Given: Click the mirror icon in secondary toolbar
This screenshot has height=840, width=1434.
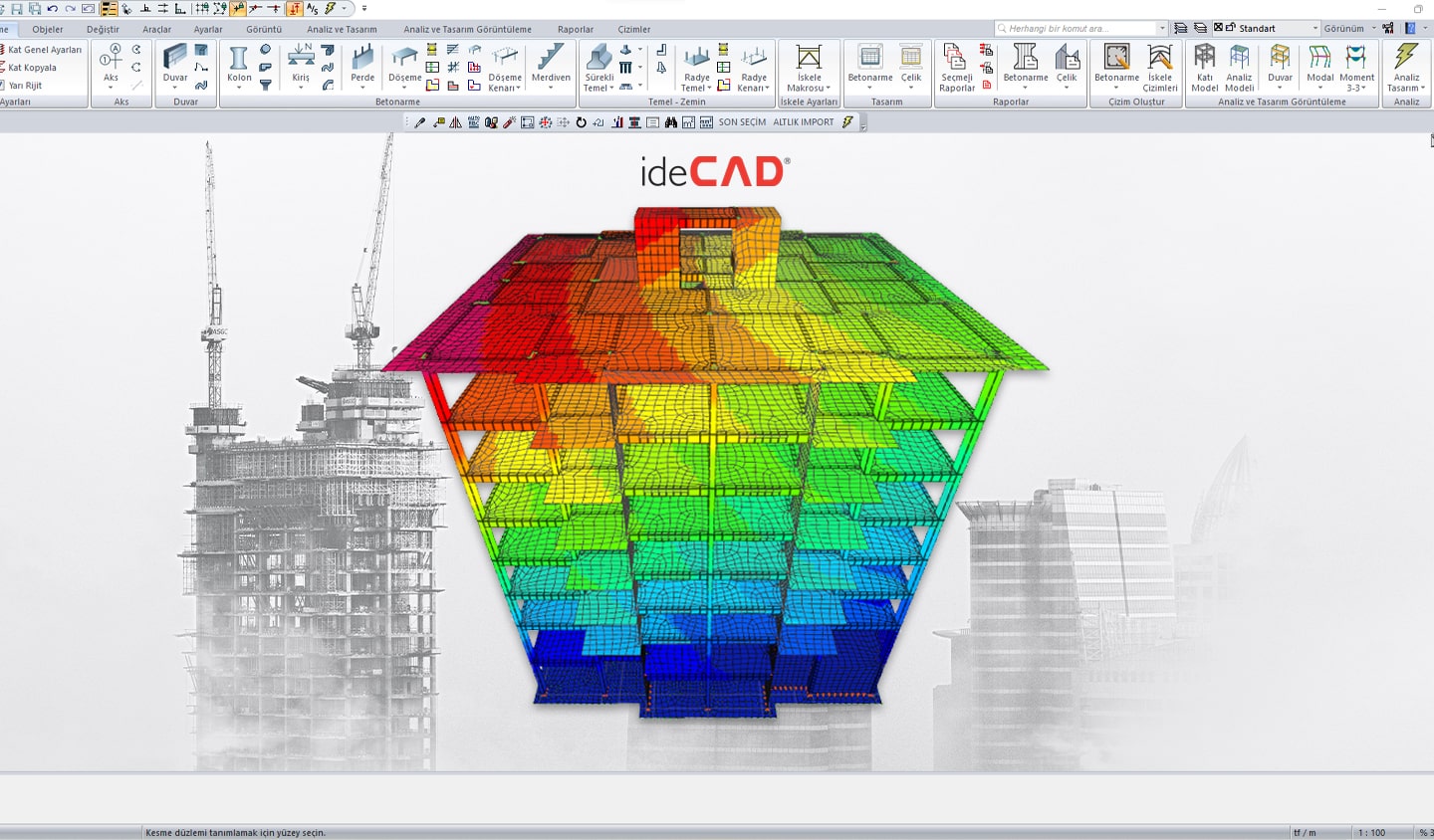Looking at the screenshot, I should 455,122.
